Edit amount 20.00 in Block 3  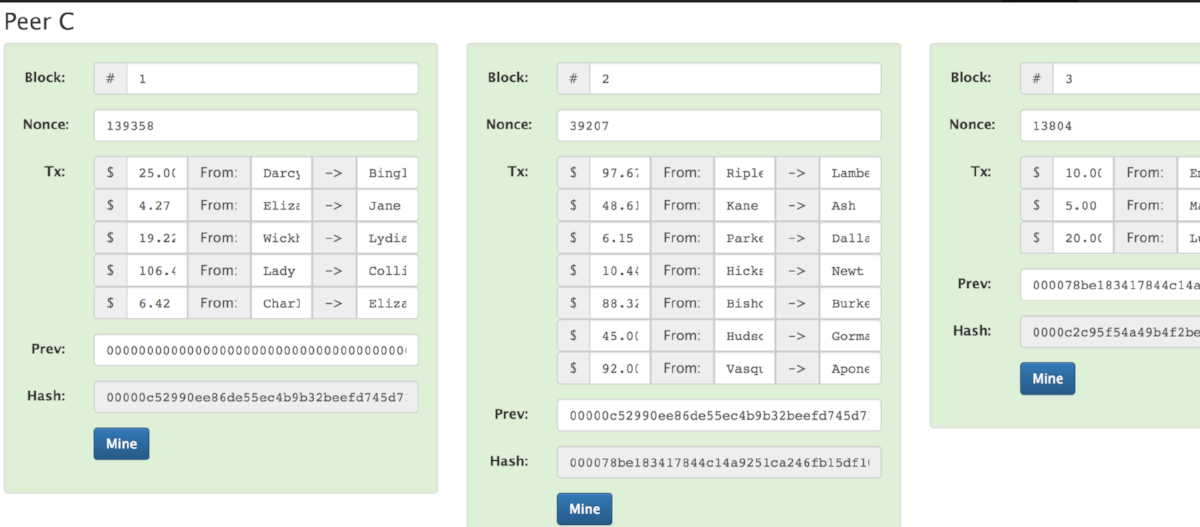1083,238
